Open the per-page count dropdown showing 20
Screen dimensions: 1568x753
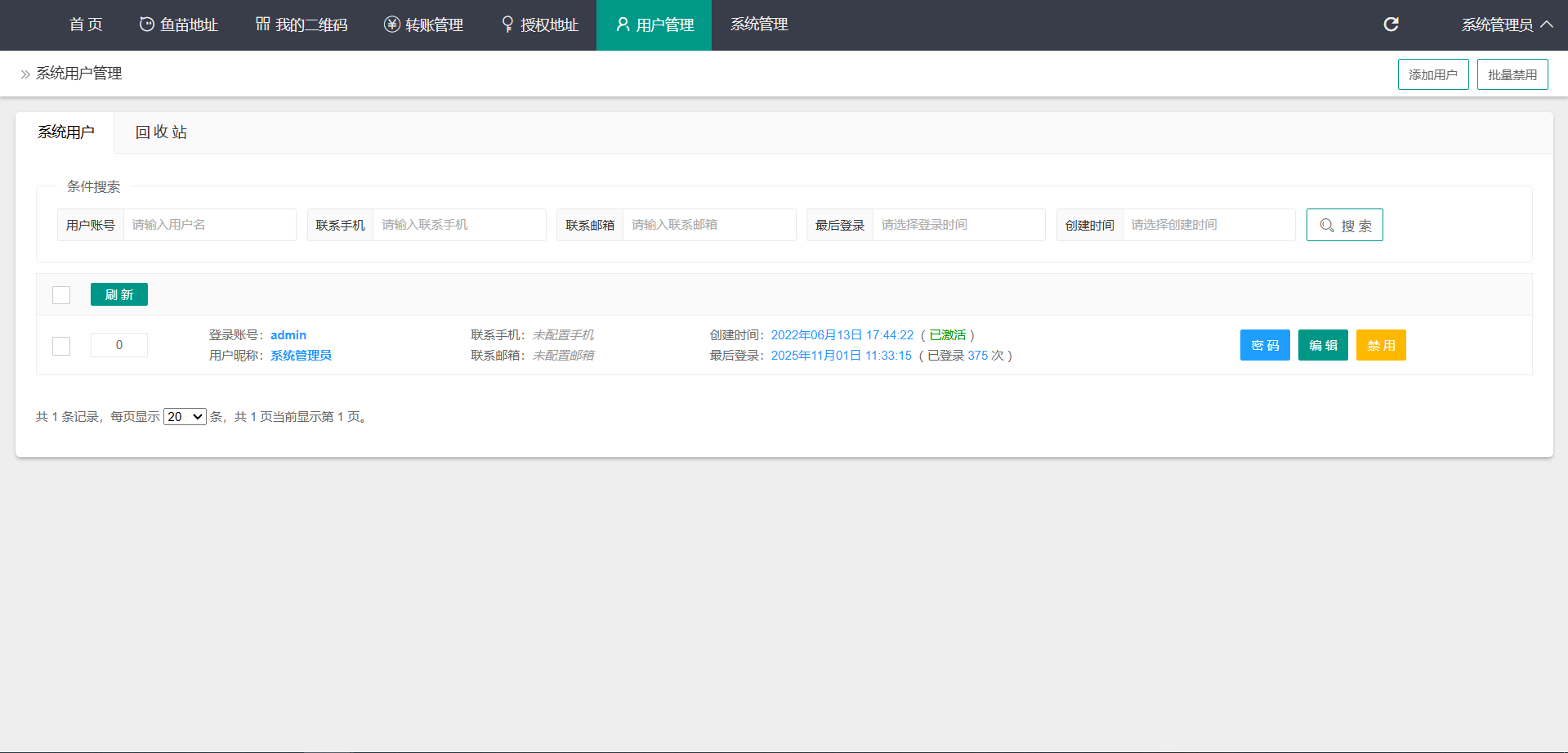click(x=185, y=417)
